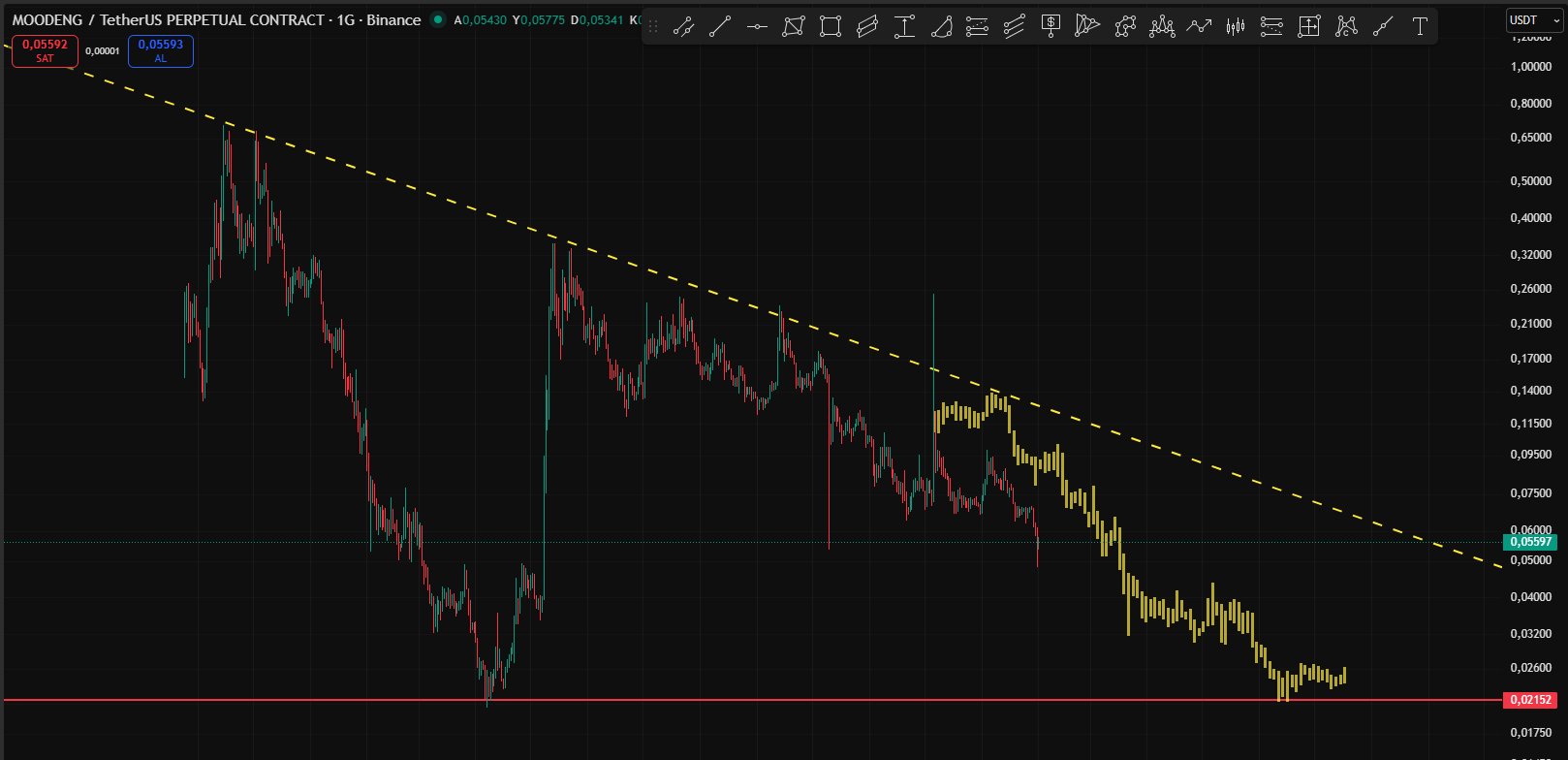Select the Price Range measuring tool
This screenshot has width=1568, height=760.
pyautogui.click(x=904, y=27)
